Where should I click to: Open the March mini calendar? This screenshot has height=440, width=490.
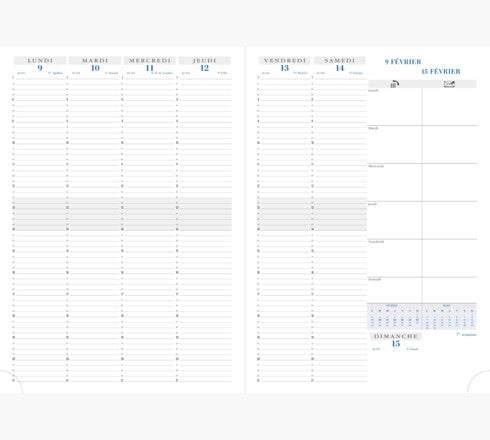(449, 316)
